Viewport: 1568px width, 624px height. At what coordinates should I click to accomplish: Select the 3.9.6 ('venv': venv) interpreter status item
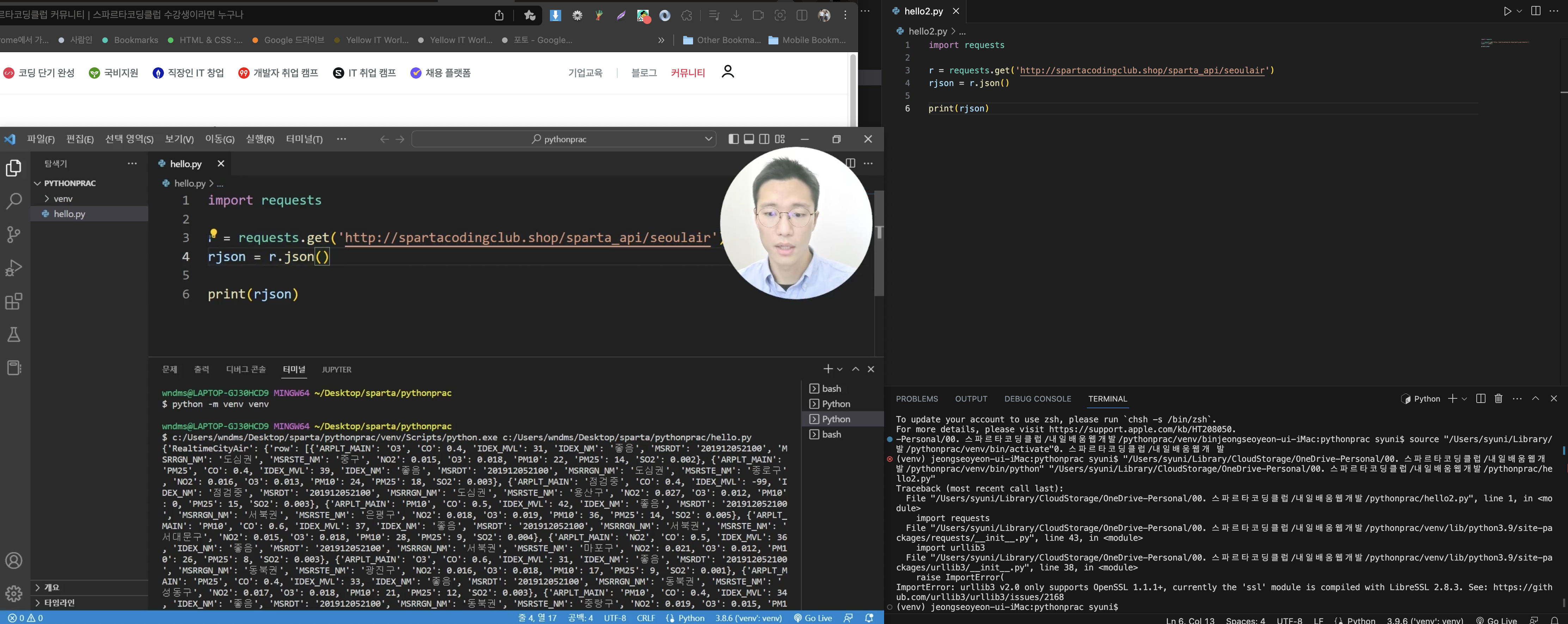[x=1425, y=620]
